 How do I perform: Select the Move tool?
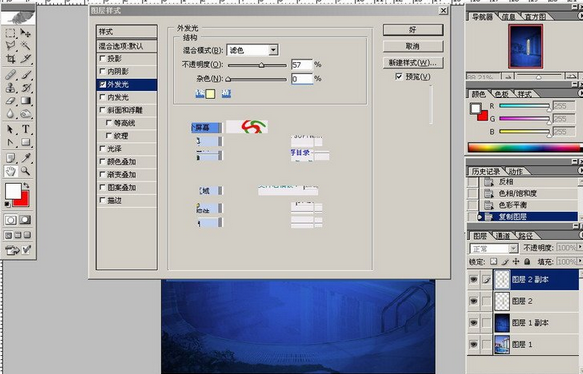pyautogui.click(x=25, y=33)
